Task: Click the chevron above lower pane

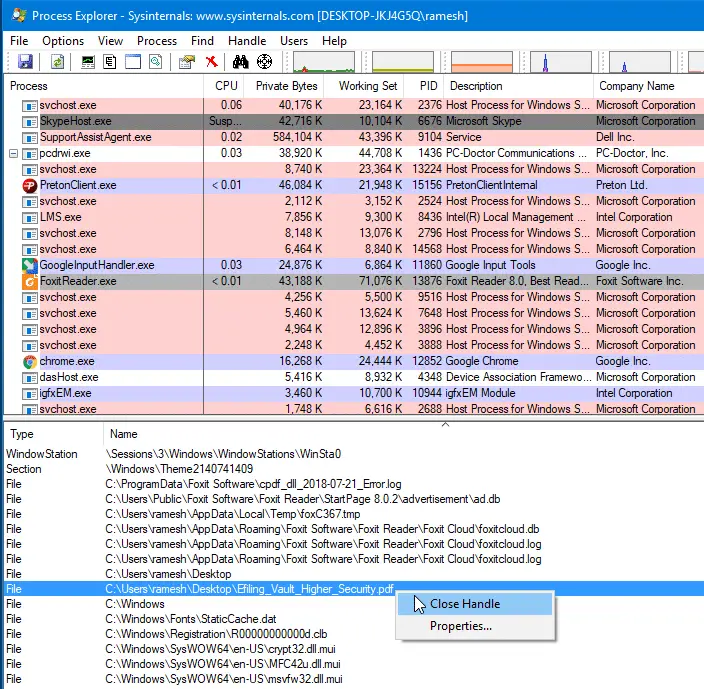Action: point(445,424)
